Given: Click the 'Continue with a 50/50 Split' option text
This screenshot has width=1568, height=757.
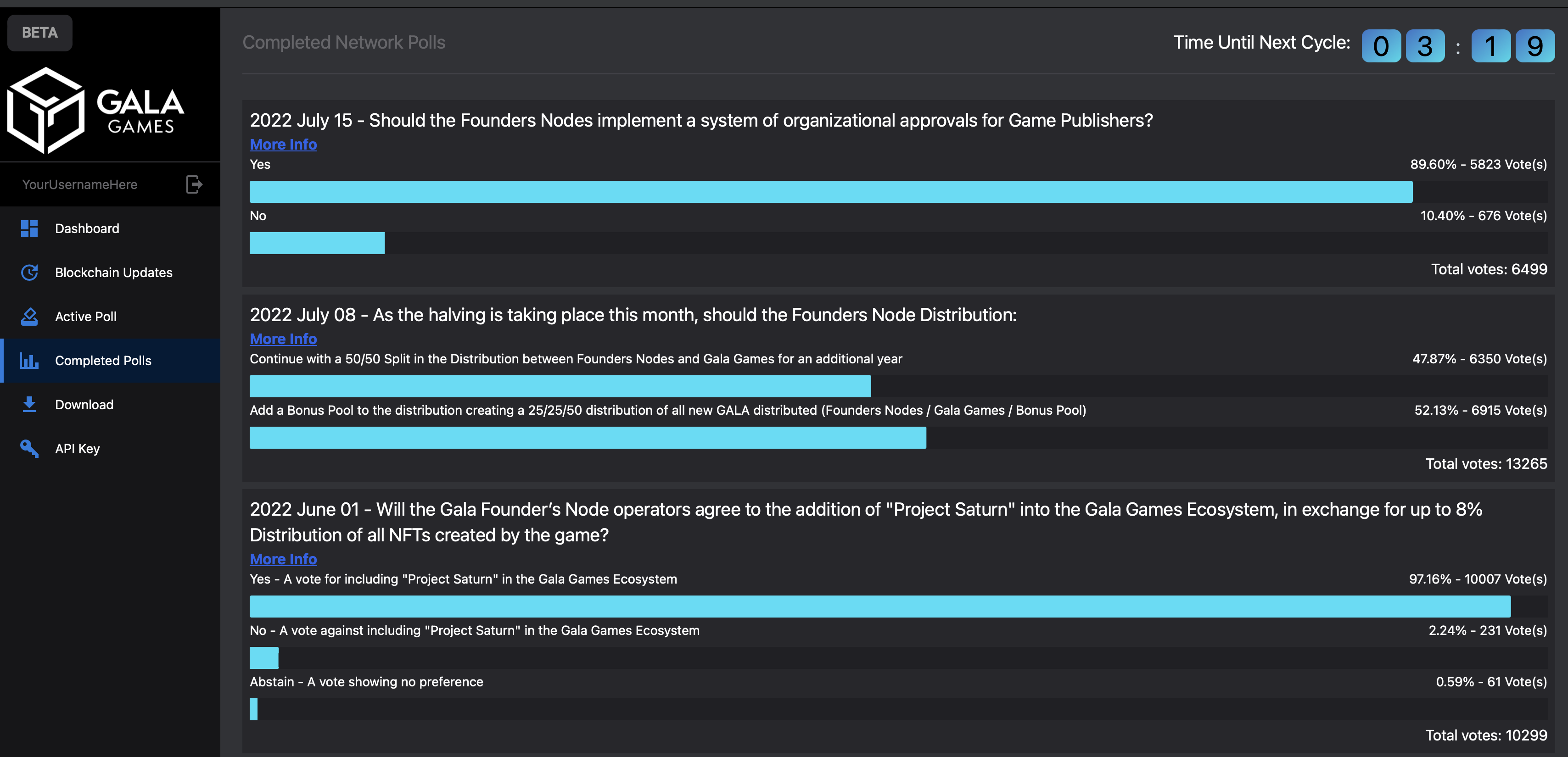Looking at the screenshot, I should point(576,359).
